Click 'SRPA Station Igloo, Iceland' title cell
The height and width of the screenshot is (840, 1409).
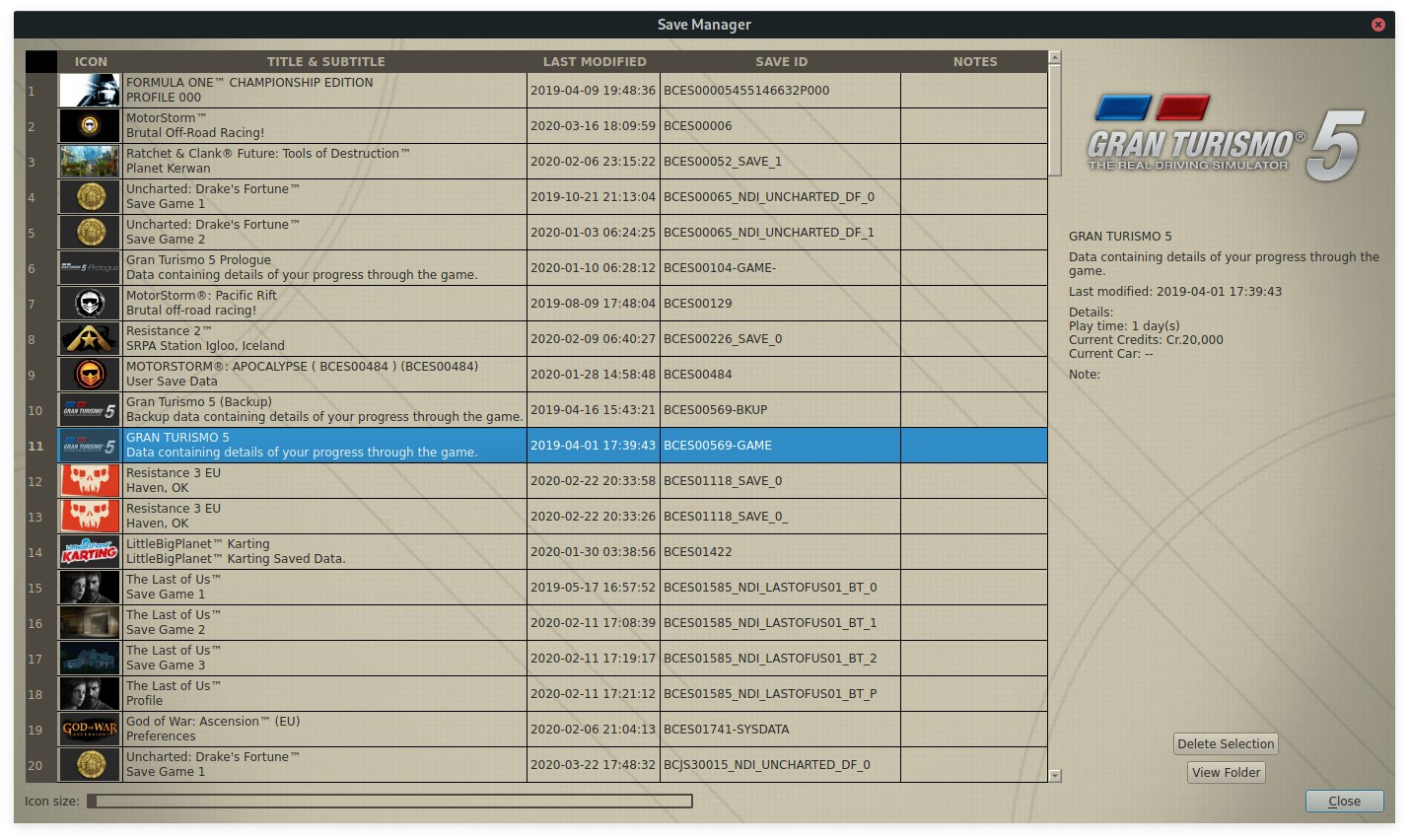[325, 339]
